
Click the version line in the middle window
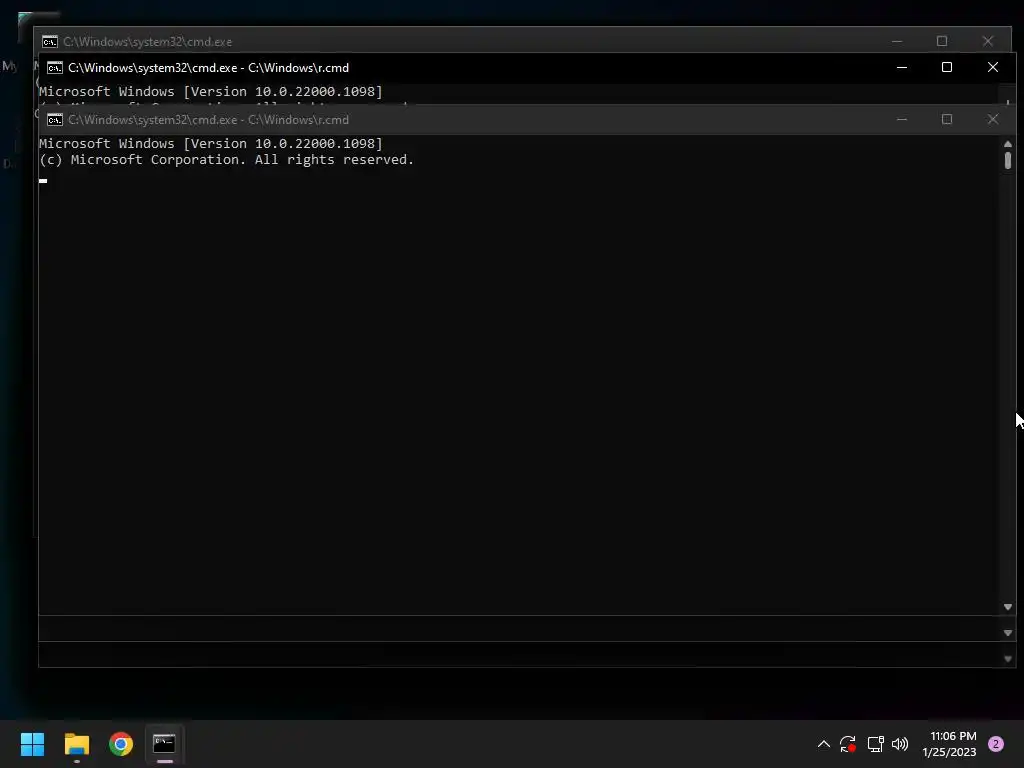pos(210,91)
